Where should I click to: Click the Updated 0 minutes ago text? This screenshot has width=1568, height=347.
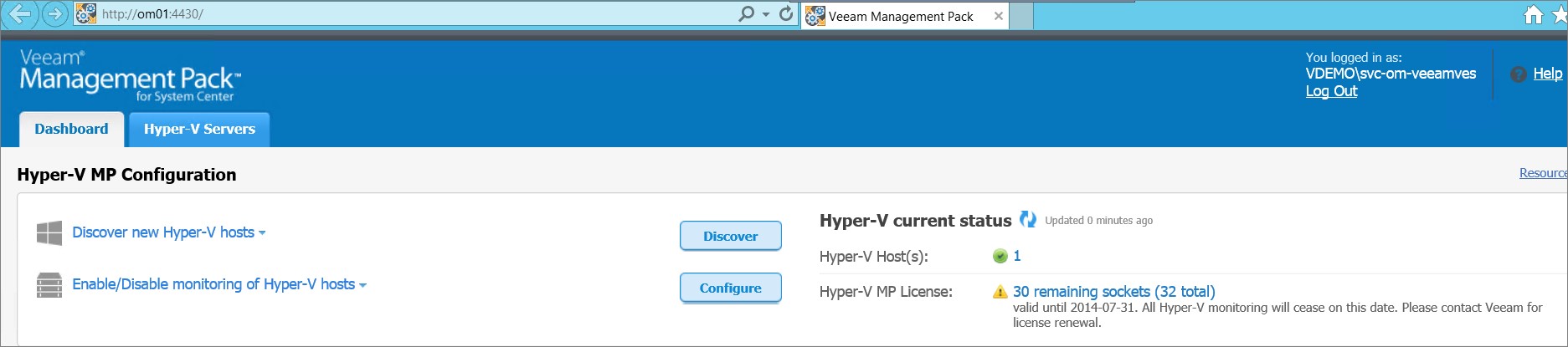pos(1098,221)
